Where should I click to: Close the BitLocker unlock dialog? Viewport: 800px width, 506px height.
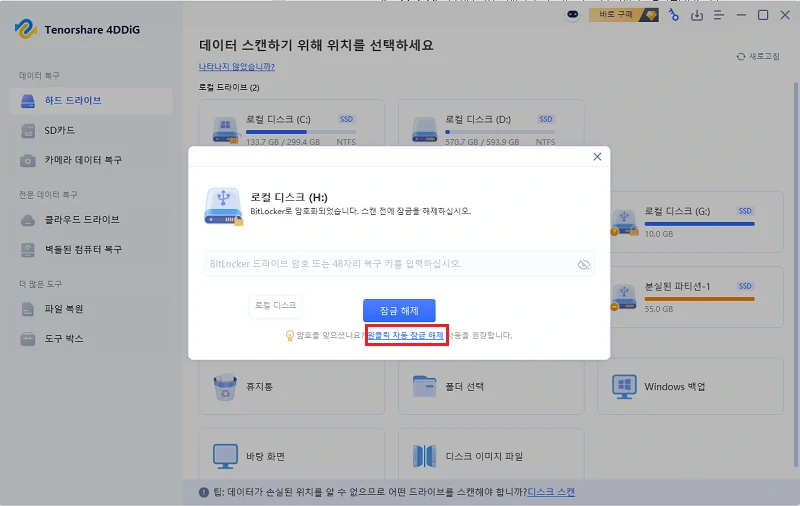pyautogui.click(x=597, y=157)
